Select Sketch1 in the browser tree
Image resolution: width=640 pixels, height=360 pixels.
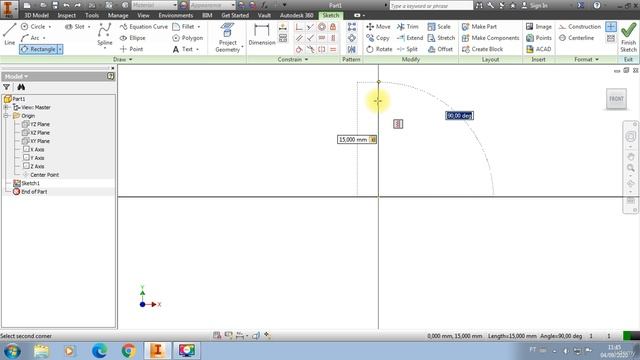27,183
